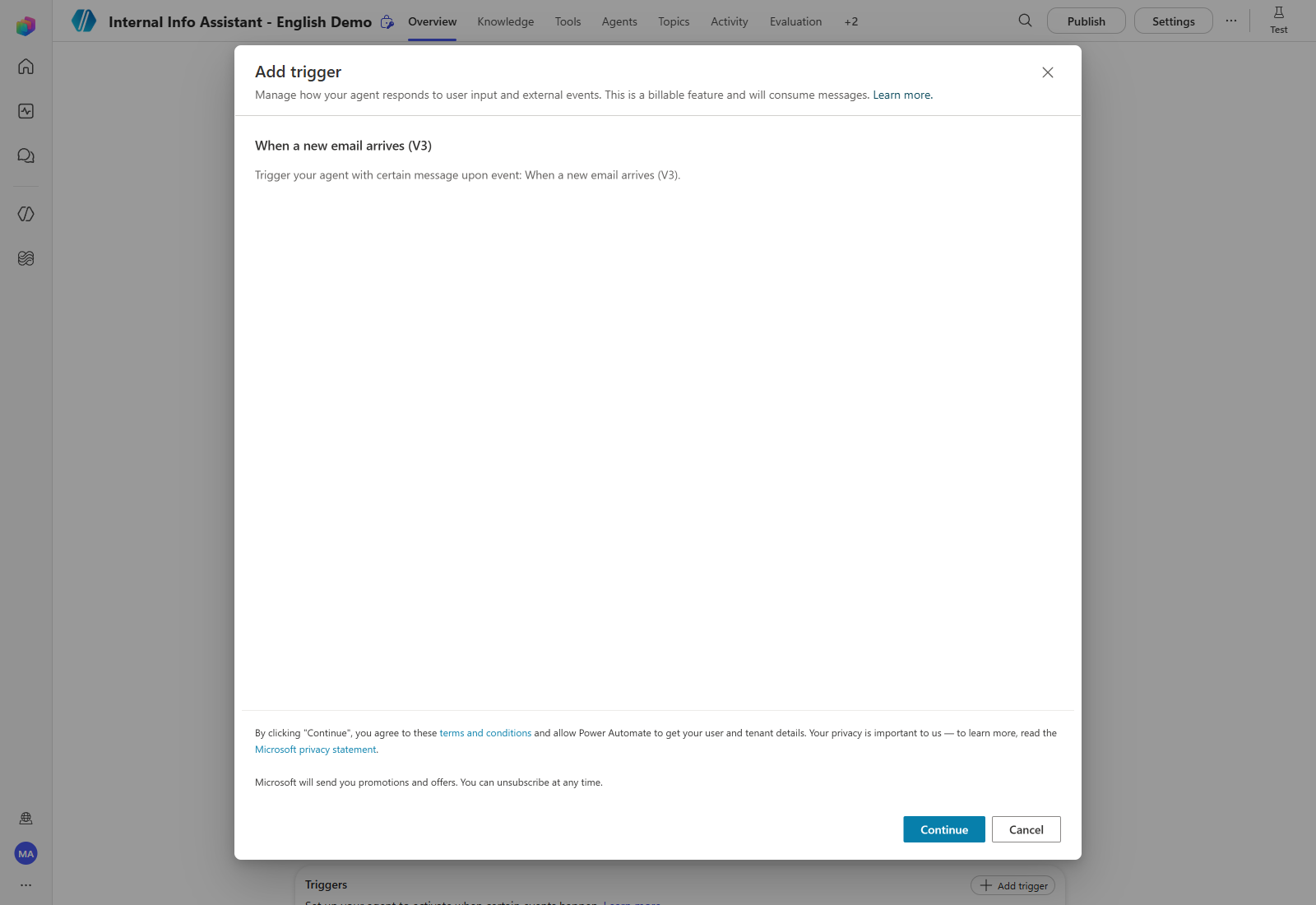Open the Tools sidebar icon

tap(25, 214)
